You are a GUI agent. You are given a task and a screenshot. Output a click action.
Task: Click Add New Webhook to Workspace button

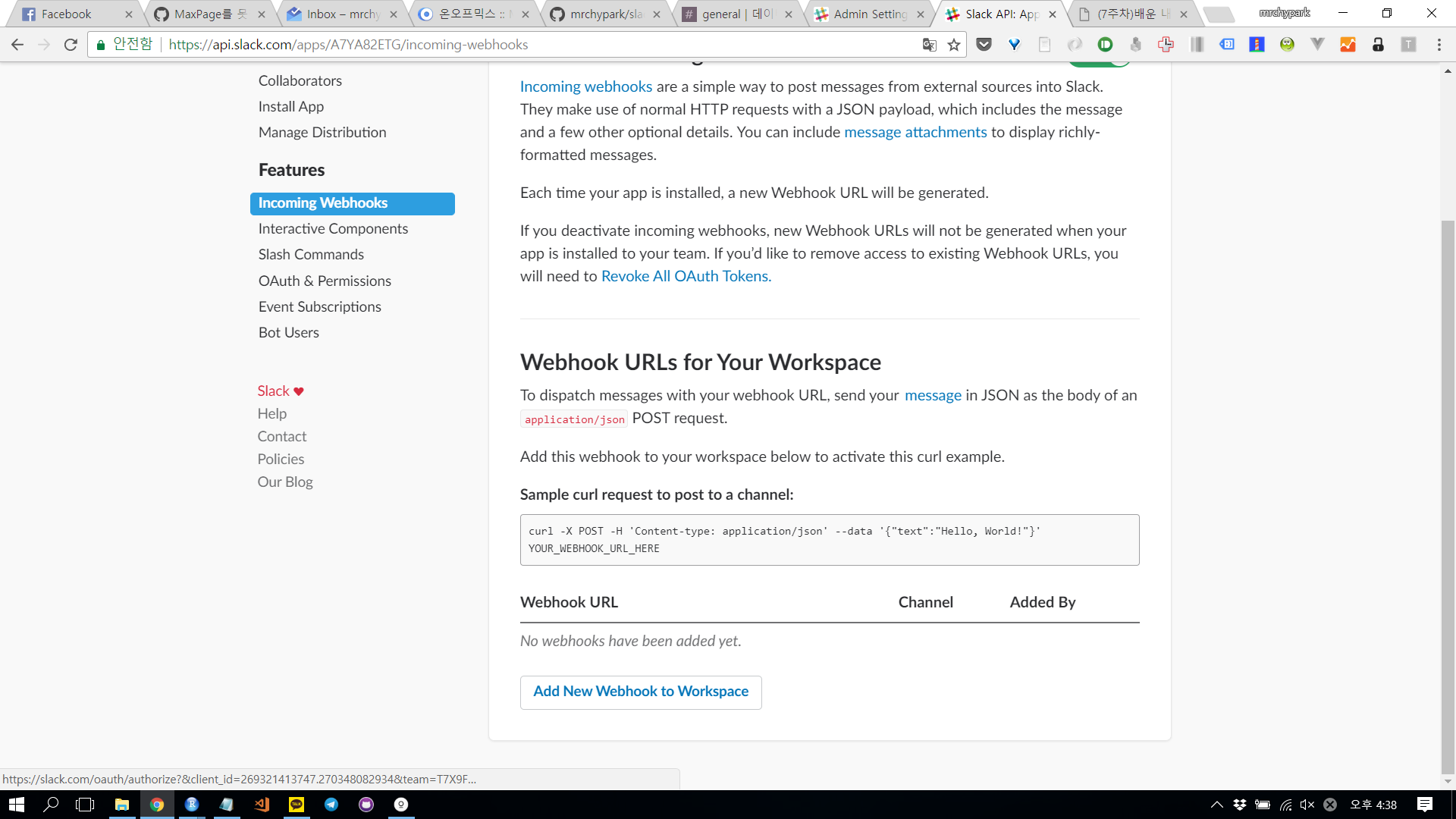(641, 692)
